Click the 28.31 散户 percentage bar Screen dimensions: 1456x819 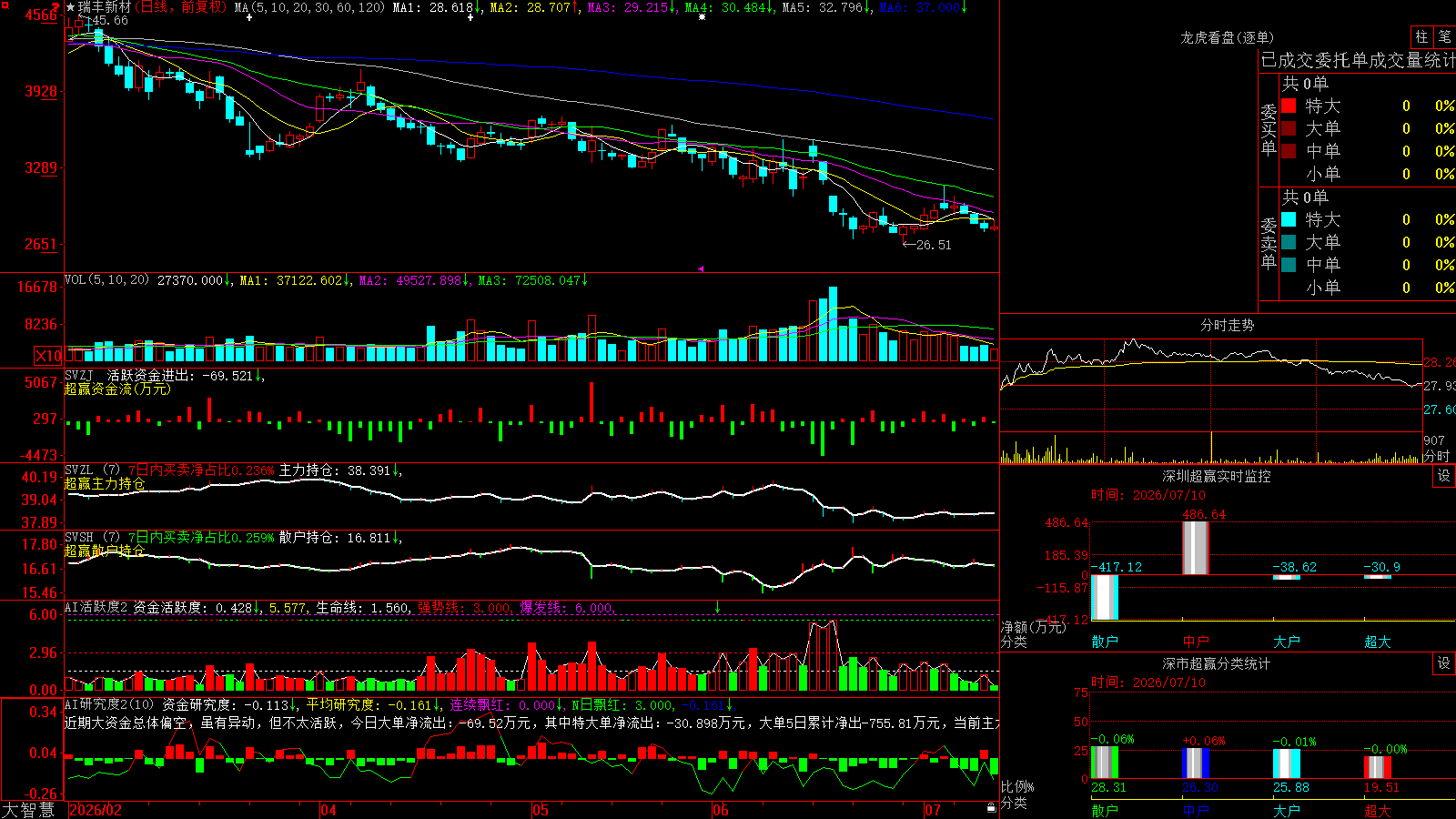click(x=1105, y=763)
